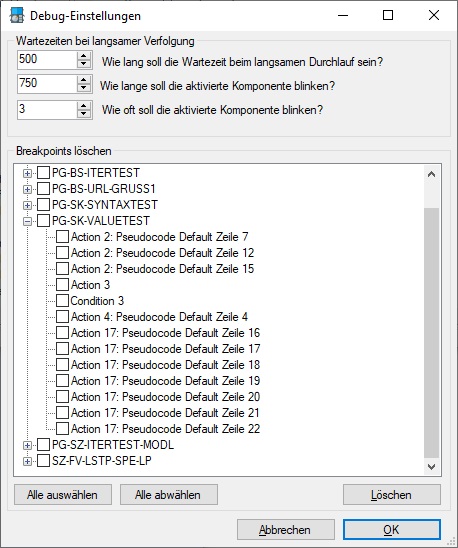The image size is (458, 548).
Task: Click the scrollbar up arrow in breakpoint list
Action: (432, 174)
